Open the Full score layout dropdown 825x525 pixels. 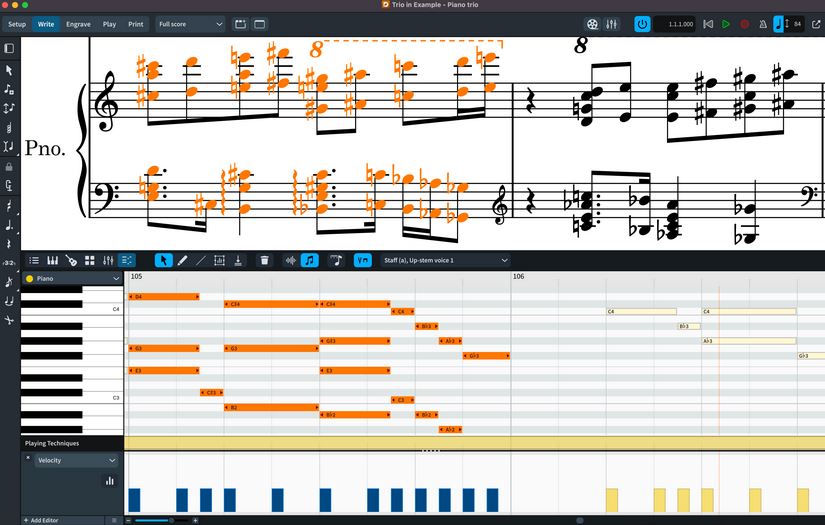(190, 24)
